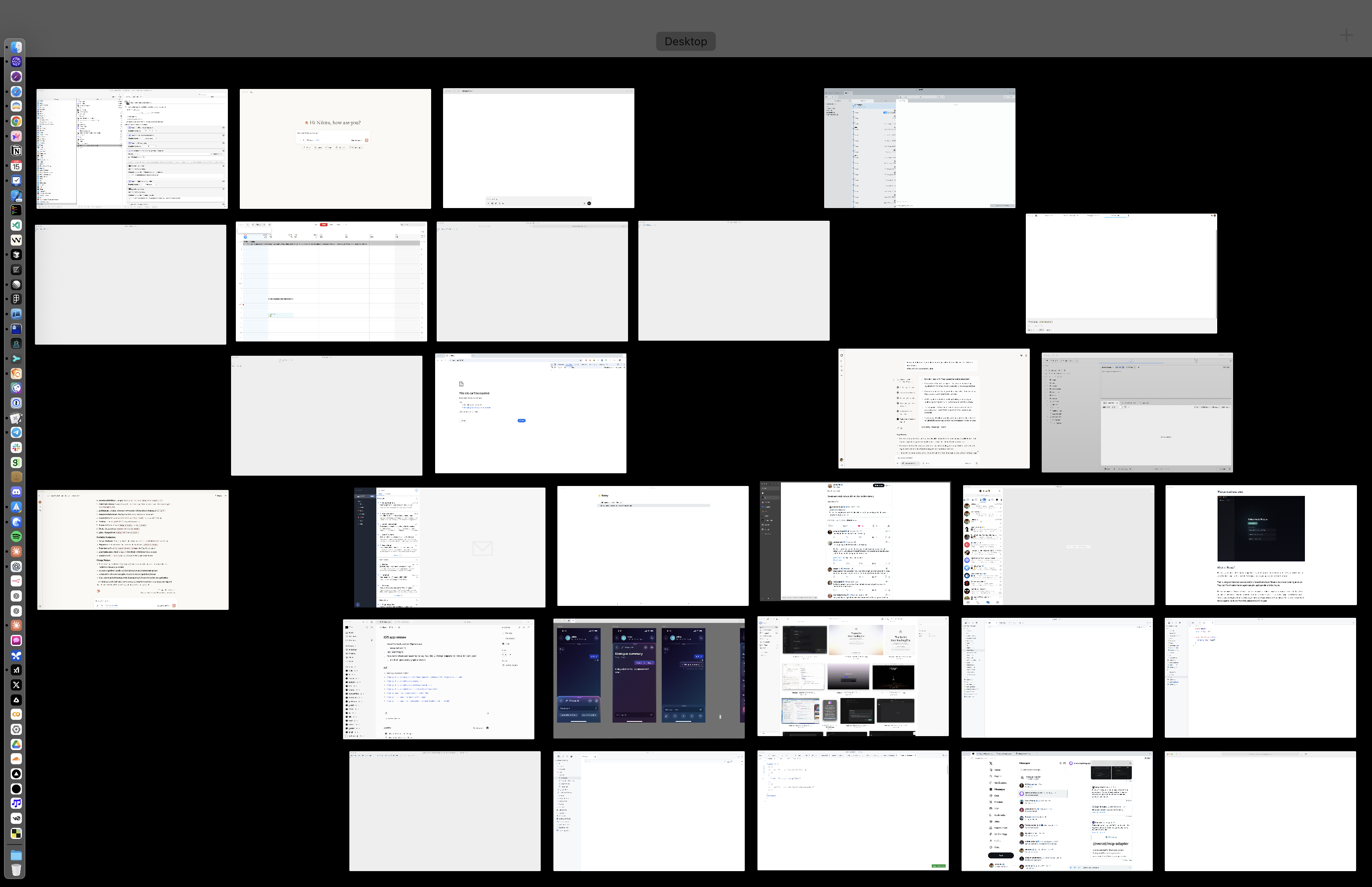Viewport: 1372px width, 887px height.
Task: Select the 'Hi Nikita, how are you?' window
Action: [335, 148]
